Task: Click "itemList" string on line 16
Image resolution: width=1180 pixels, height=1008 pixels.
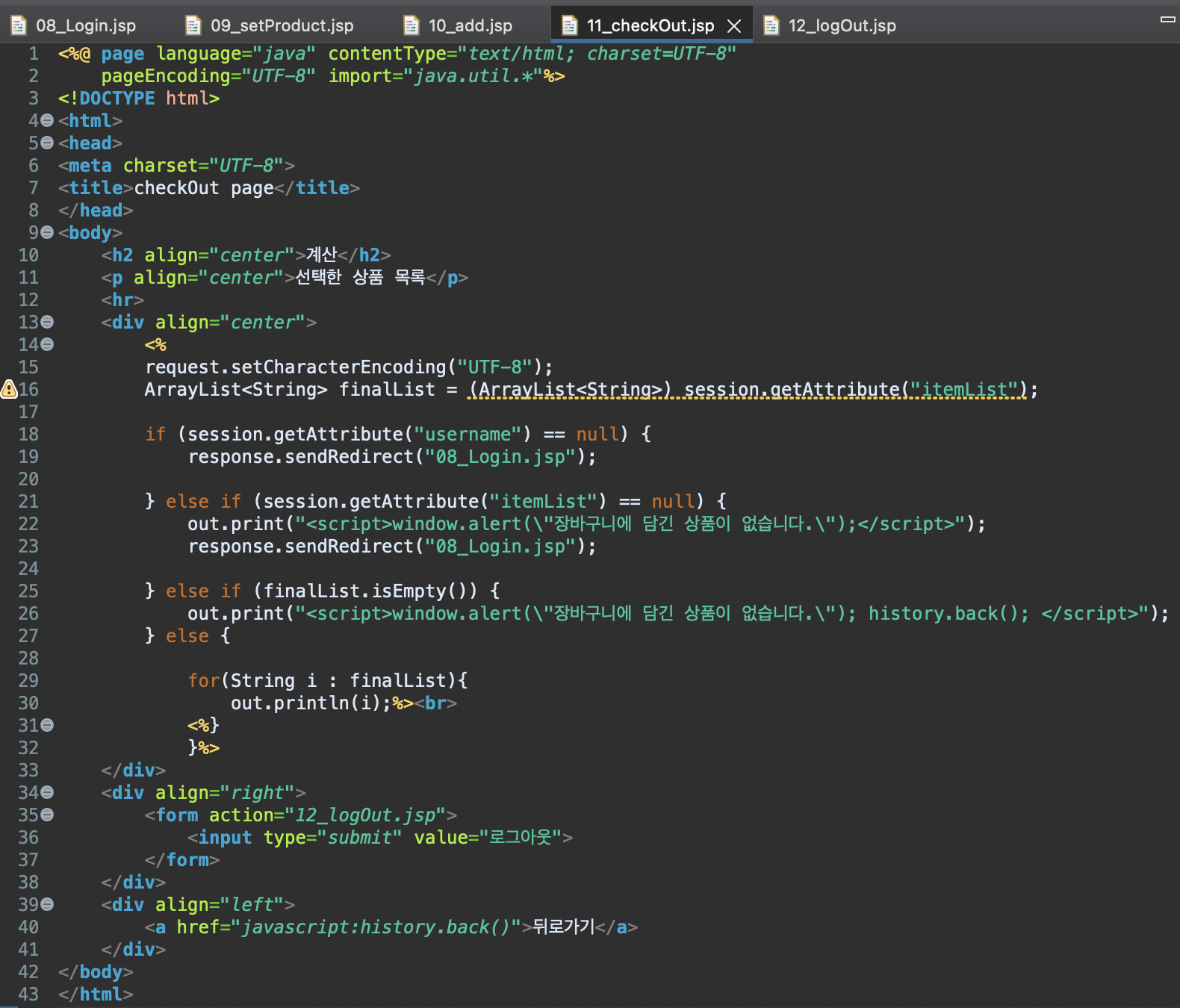Action: (964, 390)
